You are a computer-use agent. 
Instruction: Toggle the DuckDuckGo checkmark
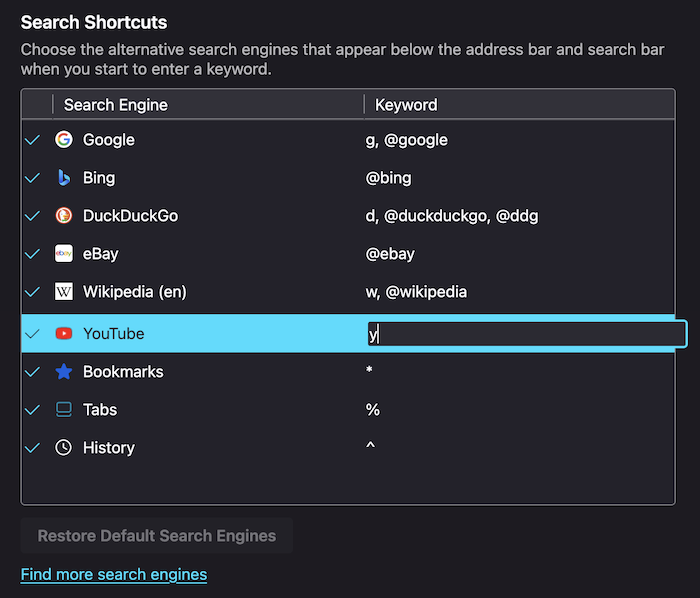pos(33,216)
